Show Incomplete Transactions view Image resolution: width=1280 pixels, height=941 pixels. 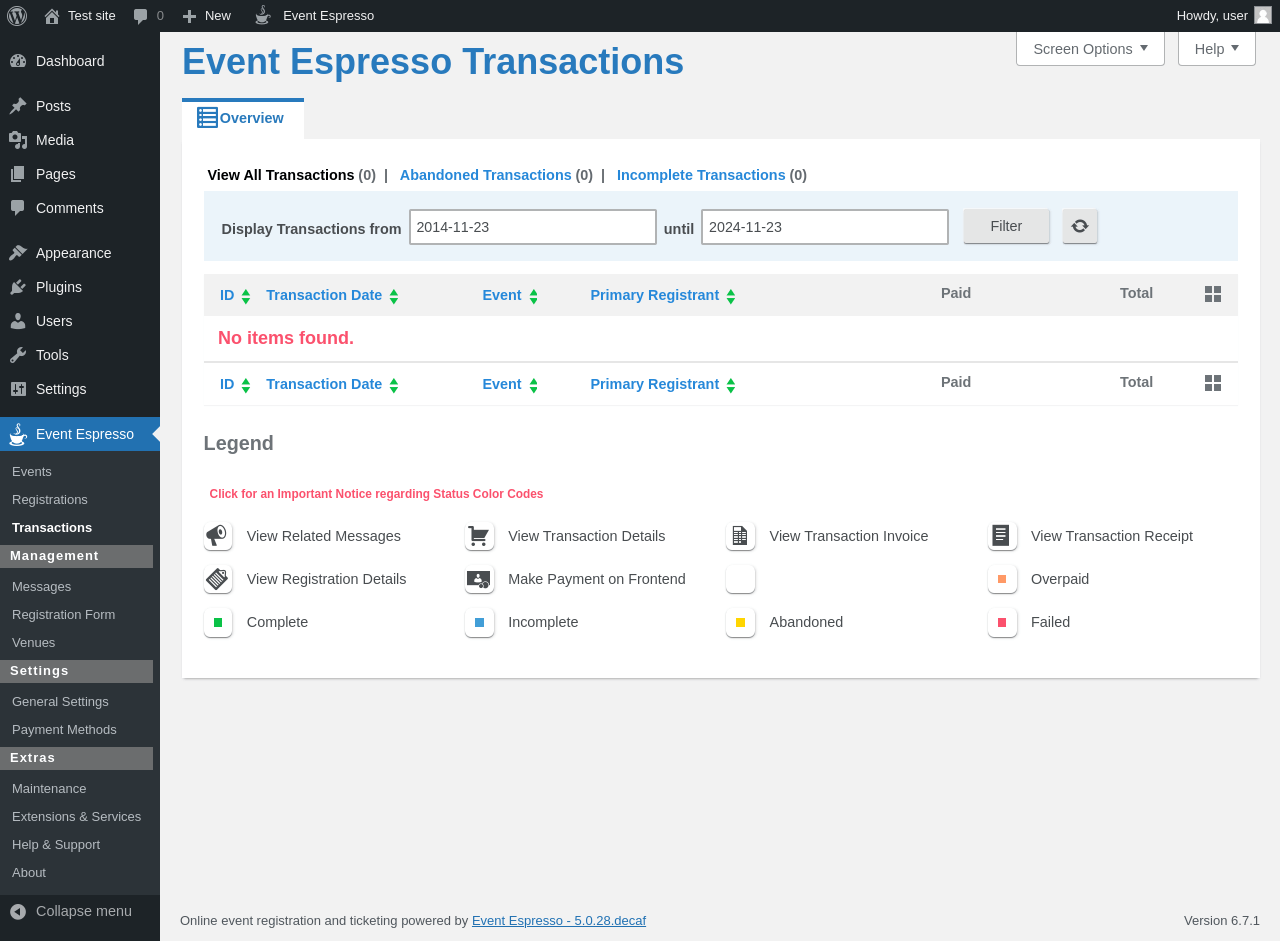coord(701,175)
